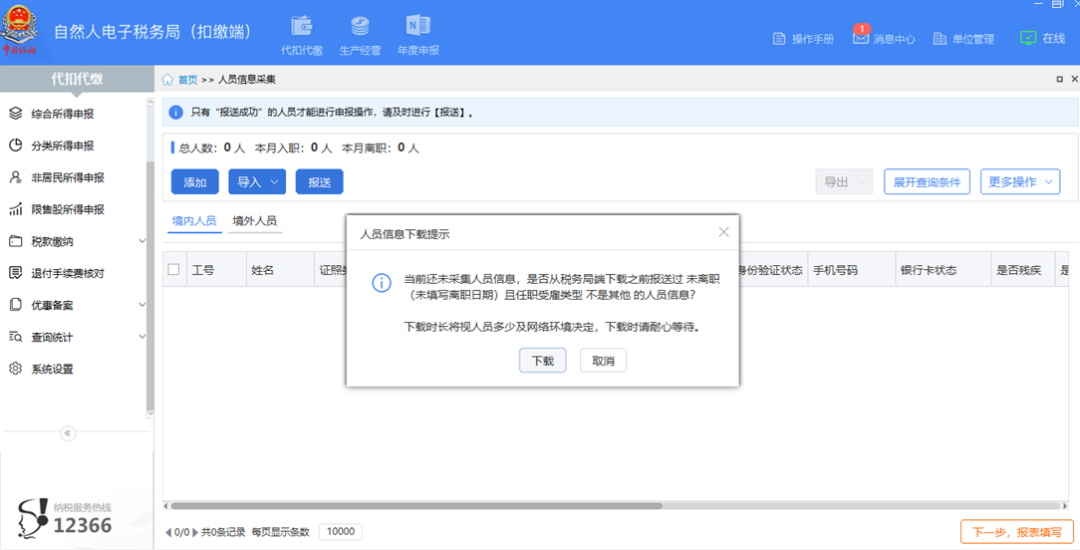Click the 身份验证状态 column header
Viewport: 1080px width, 550px height.
point(770,270)
